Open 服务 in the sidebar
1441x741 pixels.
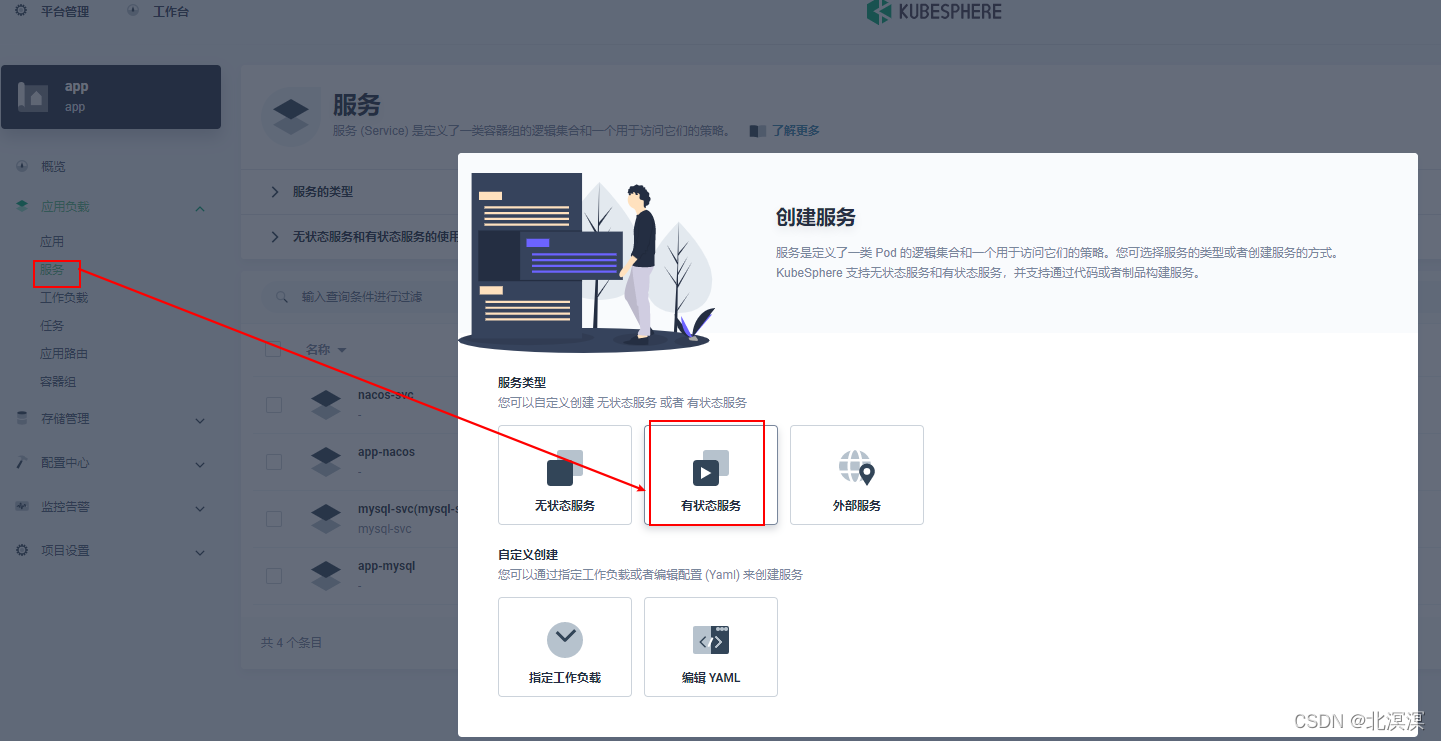pyautogui.click(x=52, y=269)
